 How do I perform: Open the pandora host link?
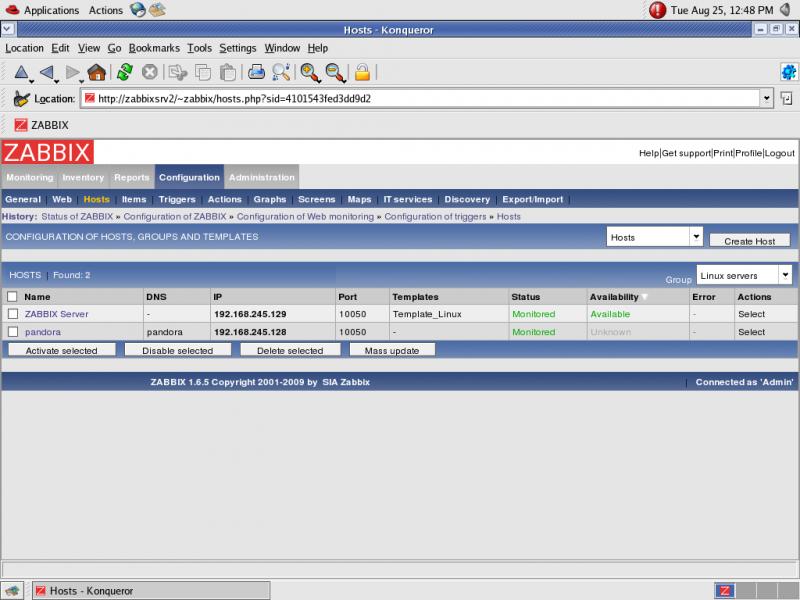click(43, 332)
